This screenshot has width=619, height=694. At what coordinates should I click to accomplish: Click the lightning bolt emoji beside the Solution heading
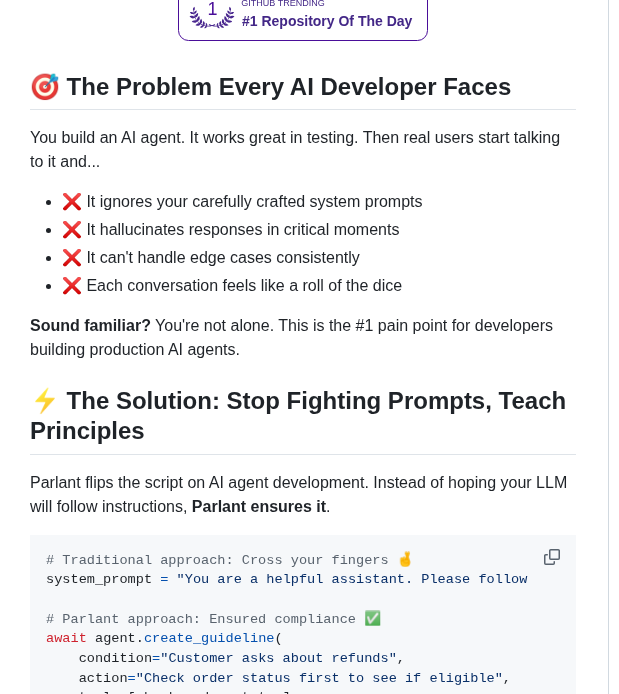[45, 401]
